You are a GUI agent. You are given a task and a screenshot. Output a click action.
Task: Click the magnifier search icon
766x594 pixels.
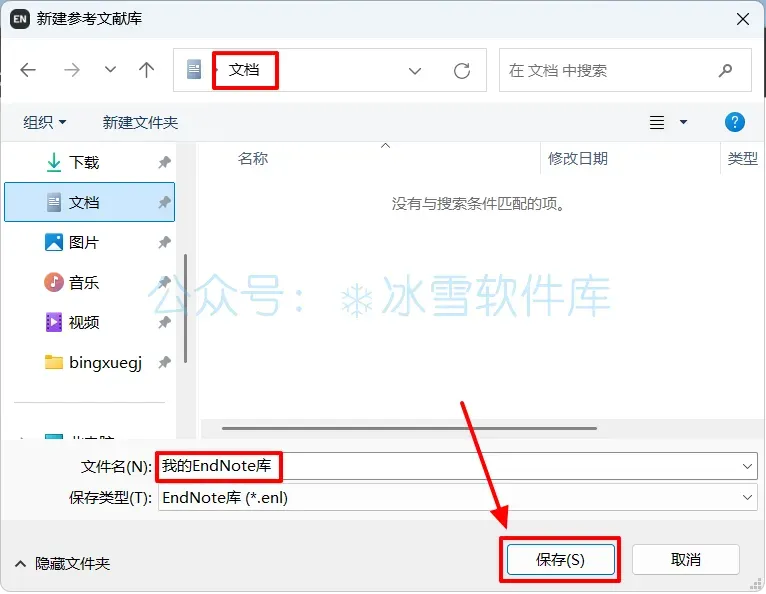[x=725, y=70]
